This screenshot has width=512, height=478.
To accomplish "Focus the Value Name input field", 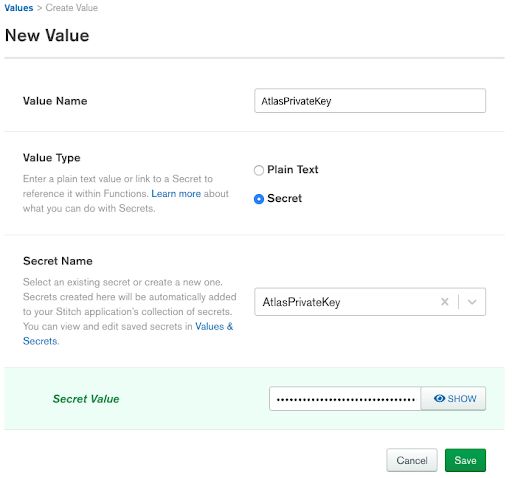I will (370, 101).
